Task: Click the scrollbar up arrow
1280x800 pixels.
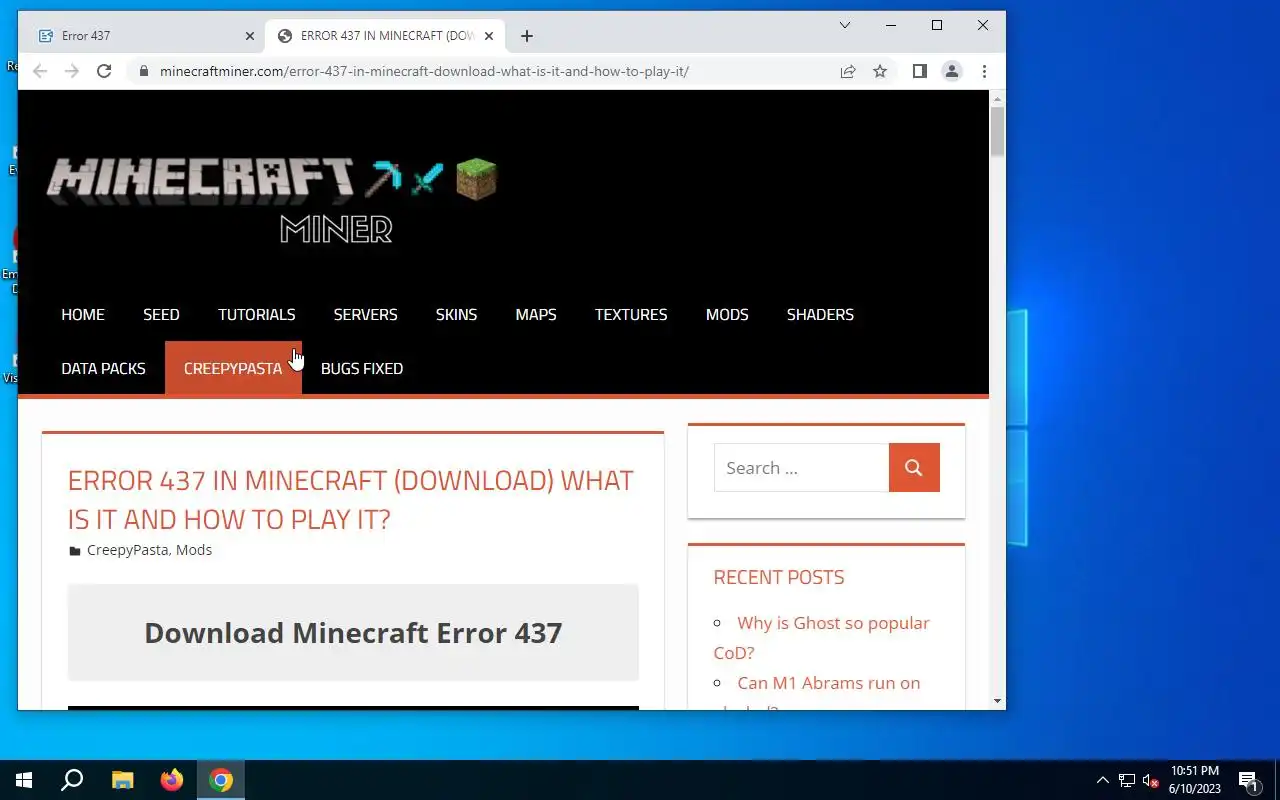Action: point(997,98)
